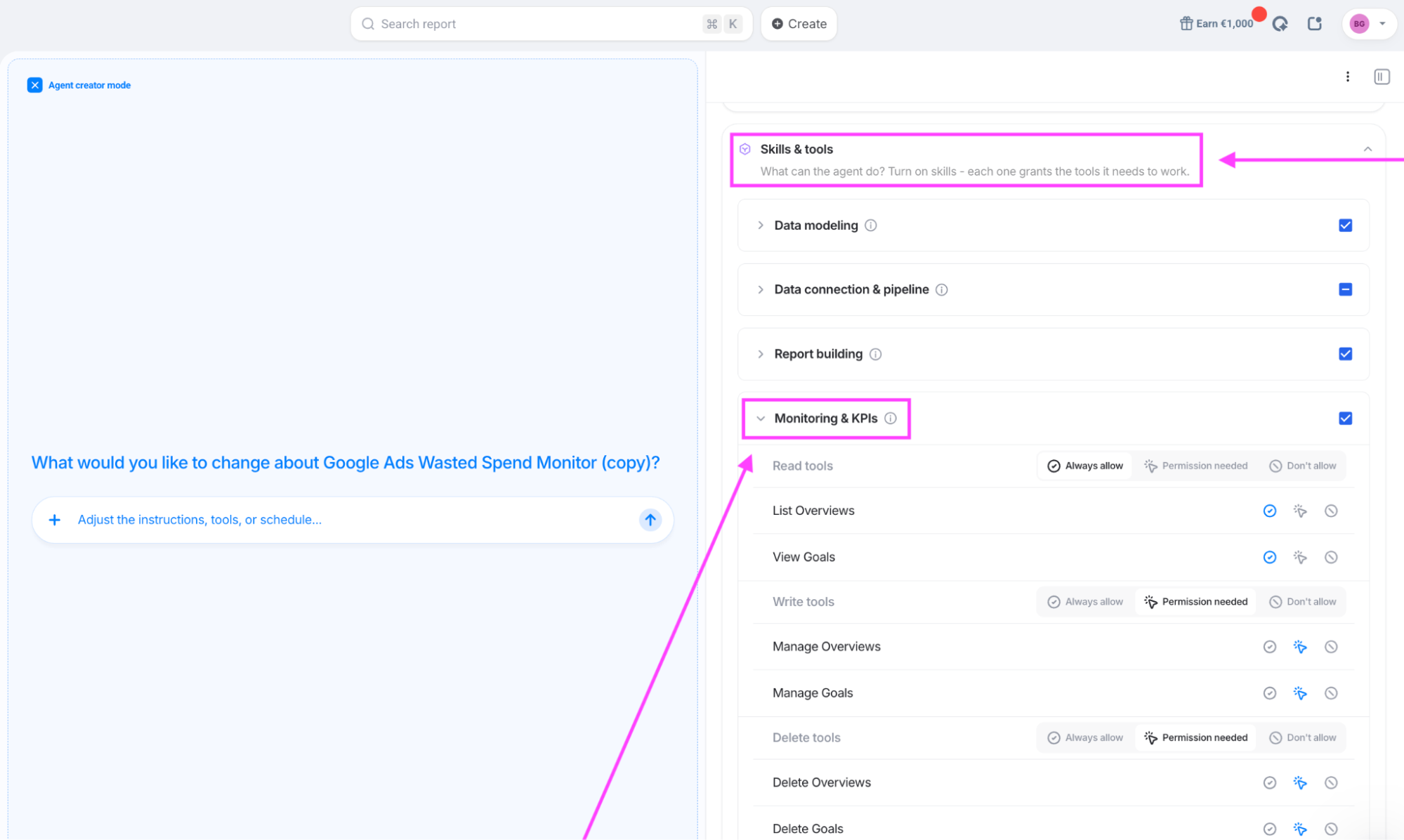Uncheck the Data modeling checkbox
This screenshot has height=840, width=1404.
point(1345,225)
